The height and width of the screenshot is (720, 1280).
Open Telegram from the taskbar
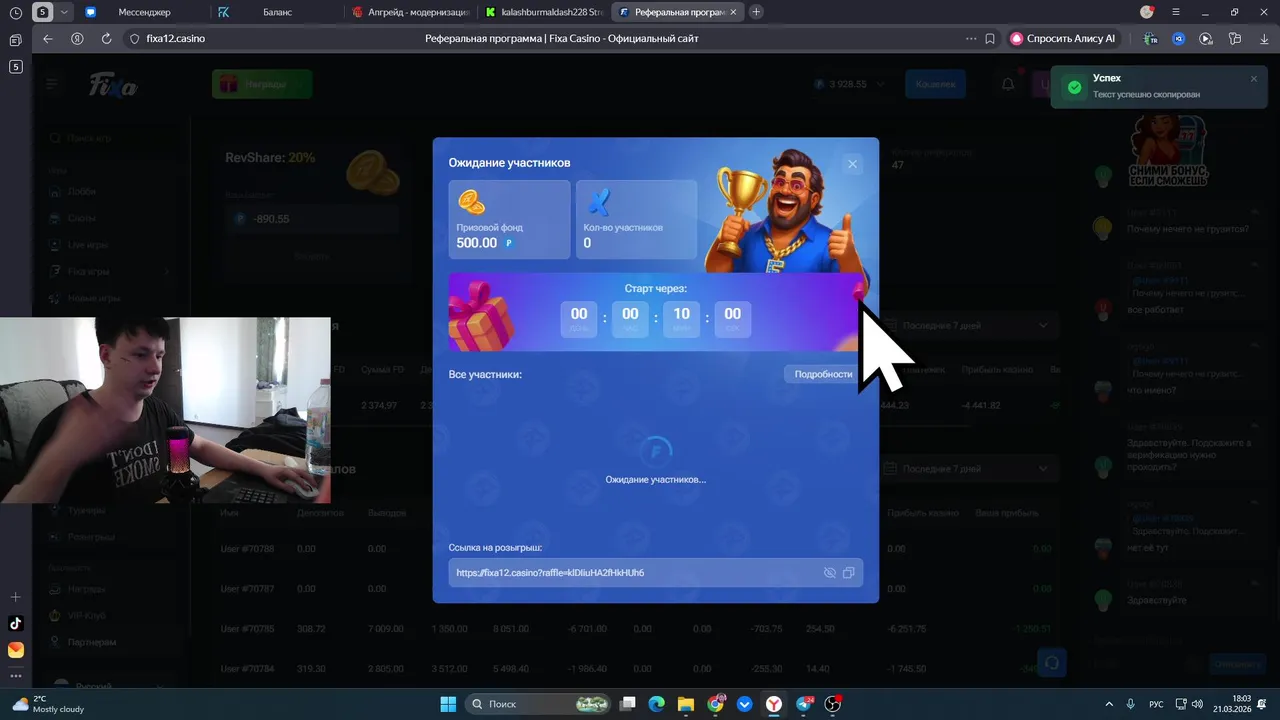804,704
